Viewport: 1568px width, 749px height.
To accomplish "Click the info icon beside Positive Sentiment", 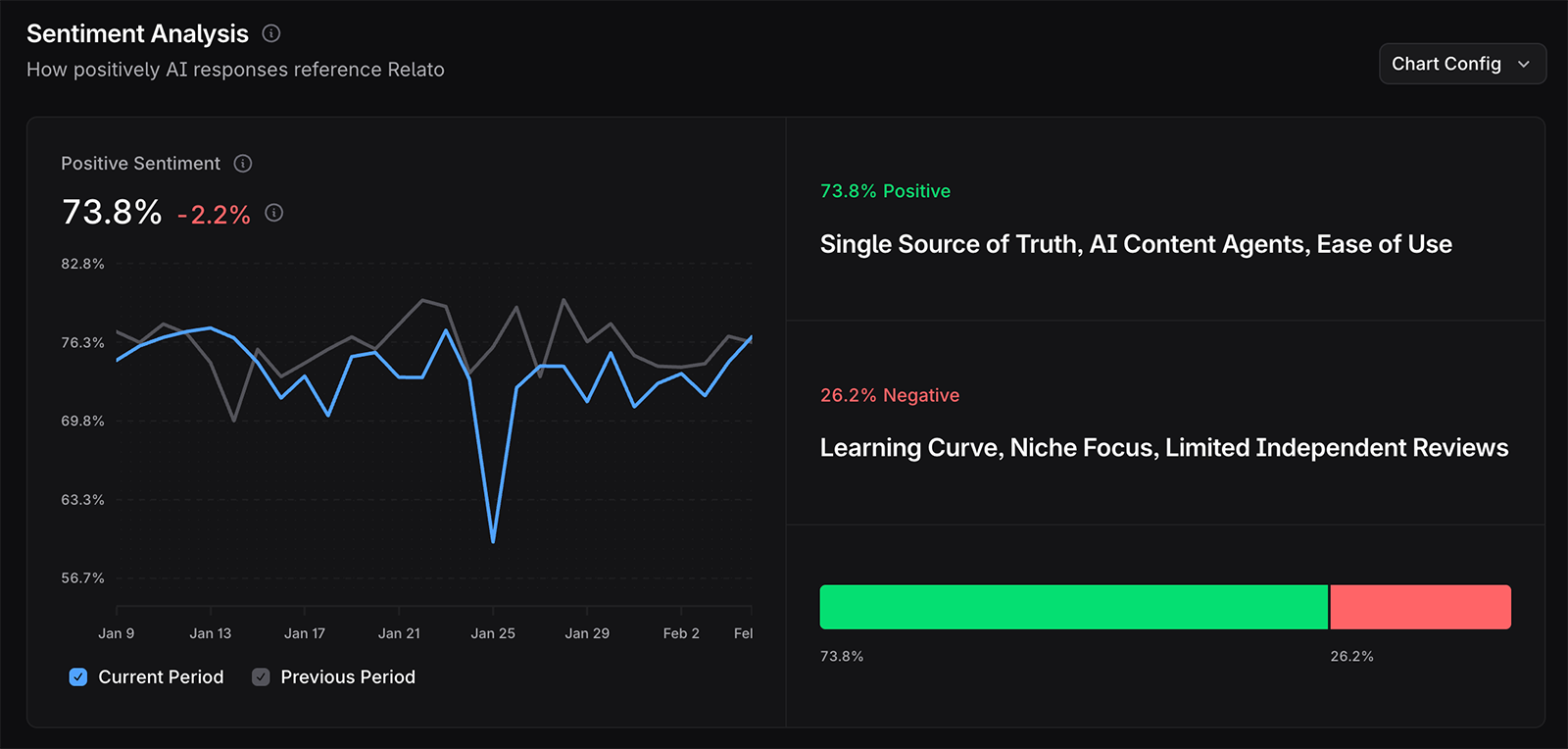I will [243, 163].
